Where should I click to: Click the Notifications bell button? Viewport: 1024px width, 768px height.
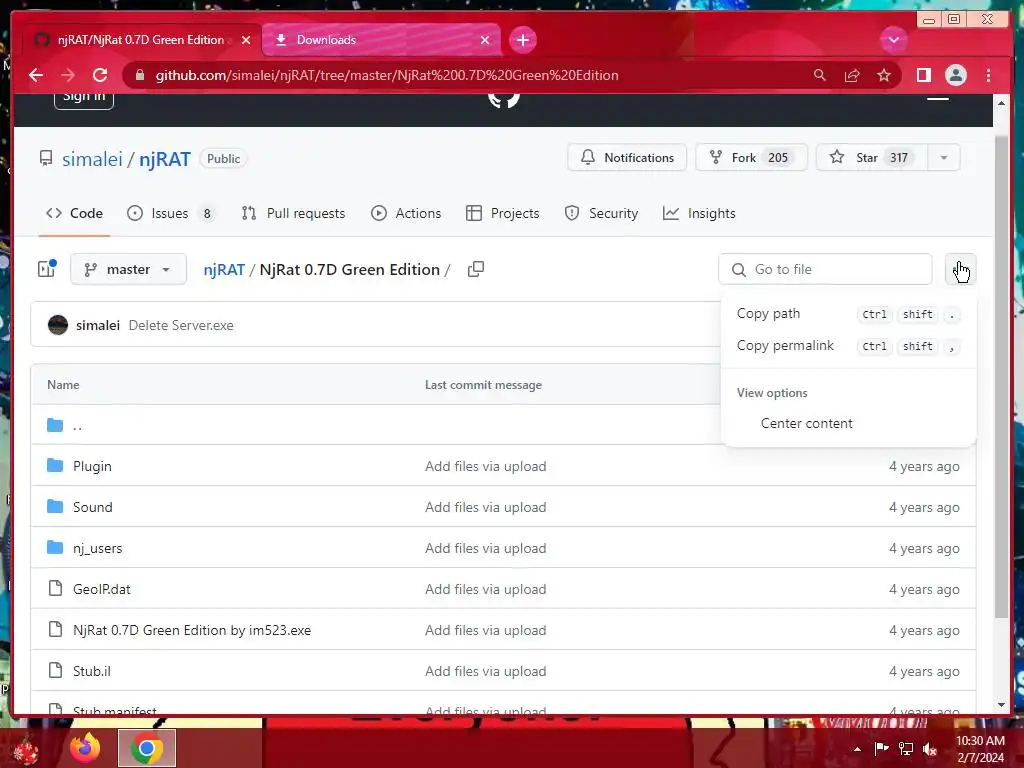pos(627,157)
